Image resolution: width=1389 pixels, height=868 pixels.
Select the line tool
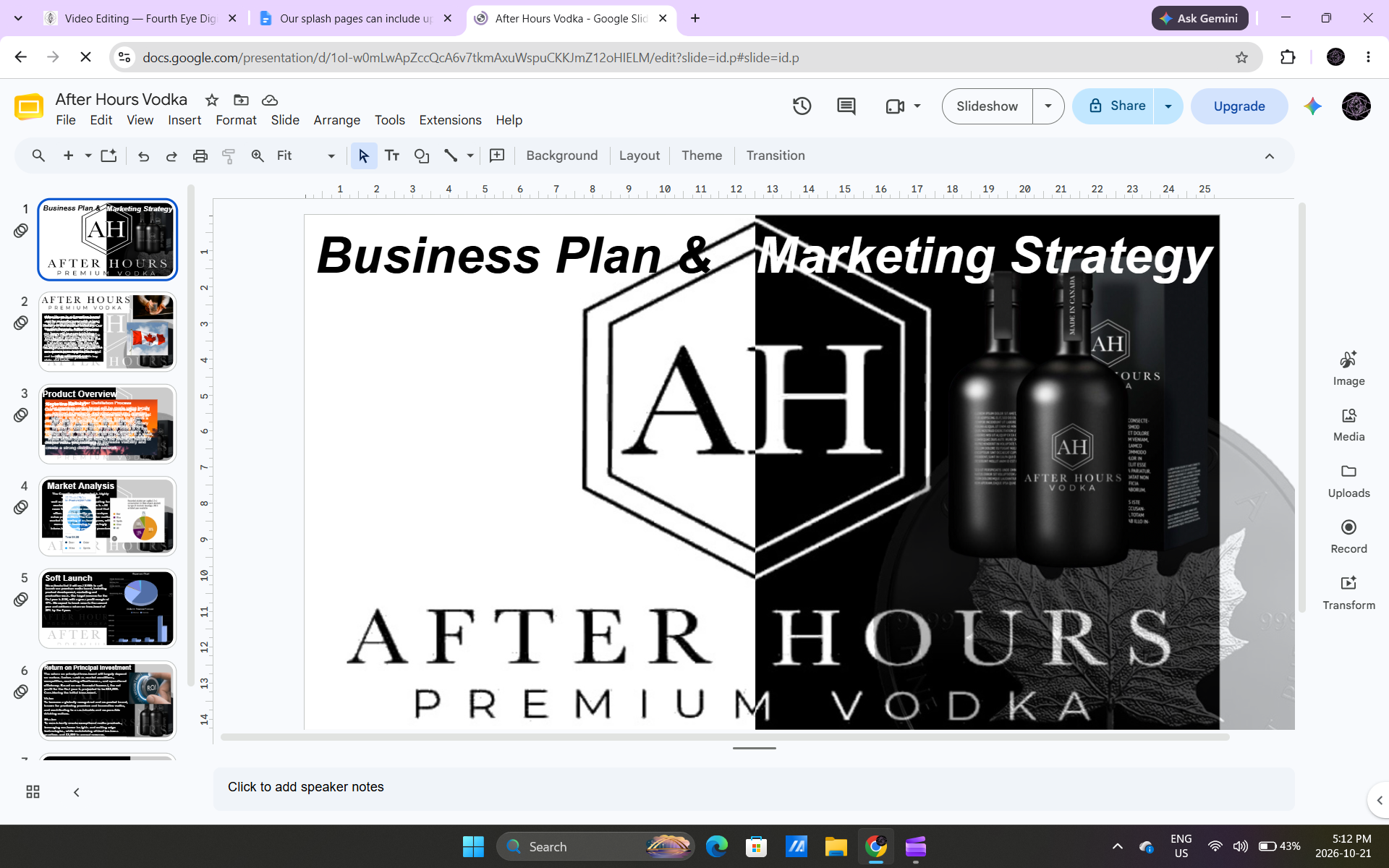451,156
